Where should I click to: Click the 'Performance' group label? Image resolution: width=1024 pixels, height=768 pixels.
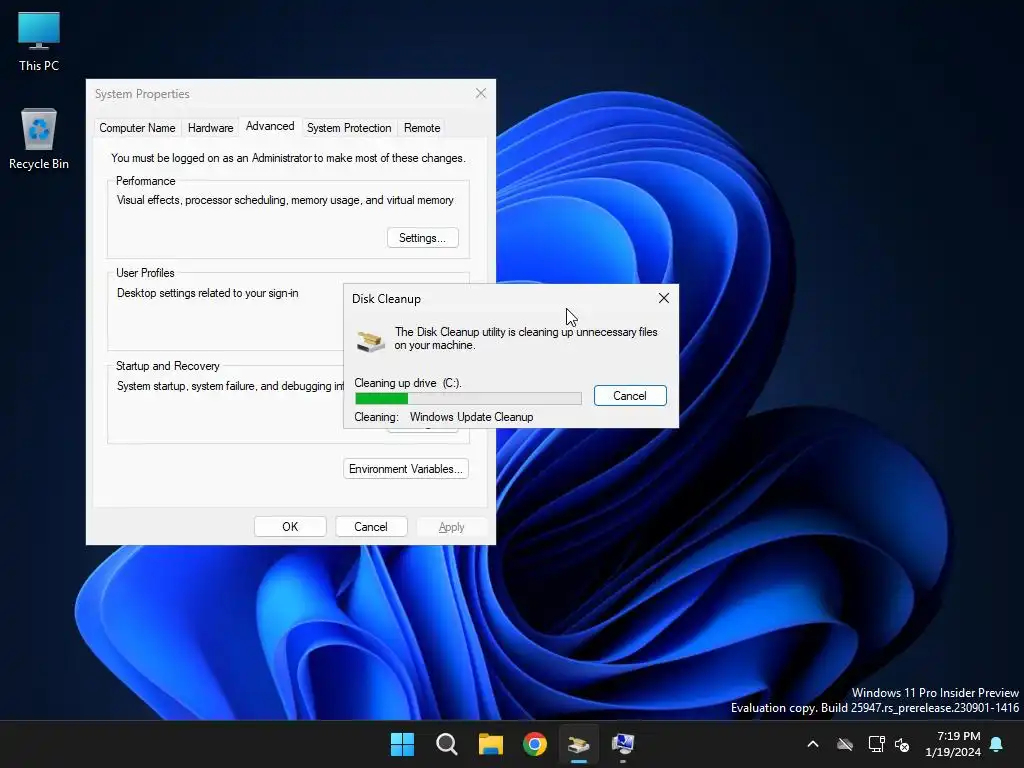tap(146, 181)
